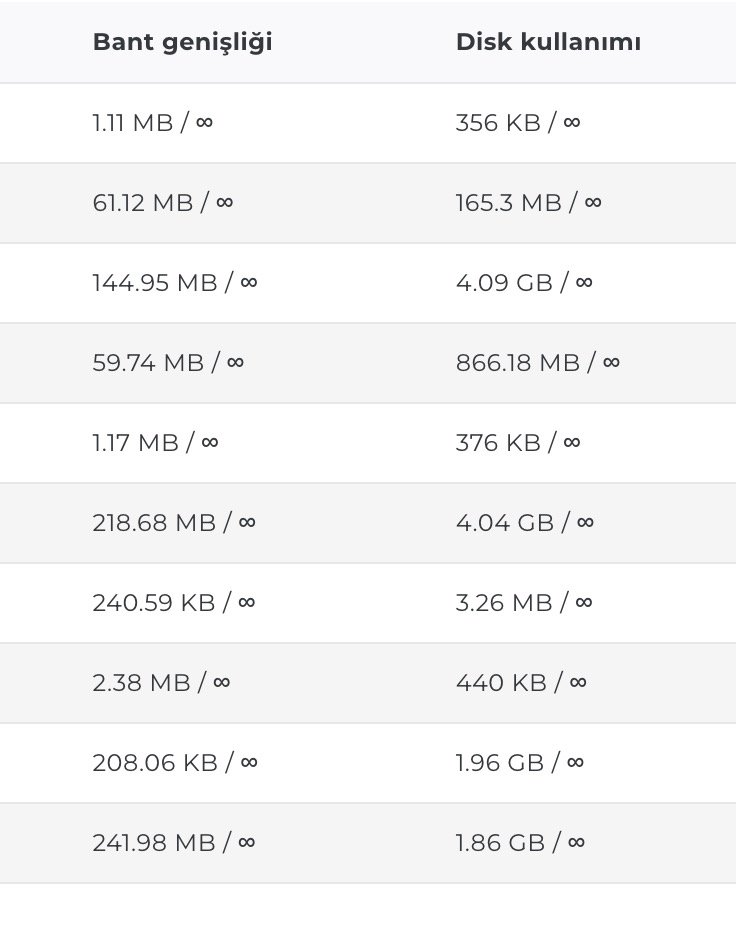Click the 218.68 MB bandwidth entry

tap(174, 523)
